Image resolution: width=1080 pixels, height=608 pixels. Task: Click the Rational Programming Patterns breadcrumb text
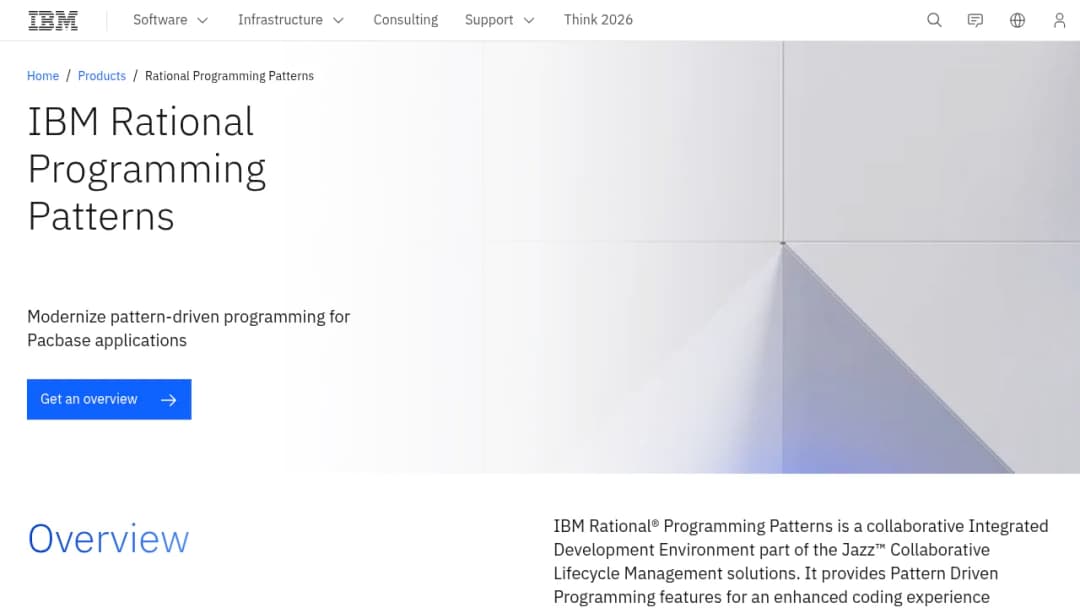229,76
